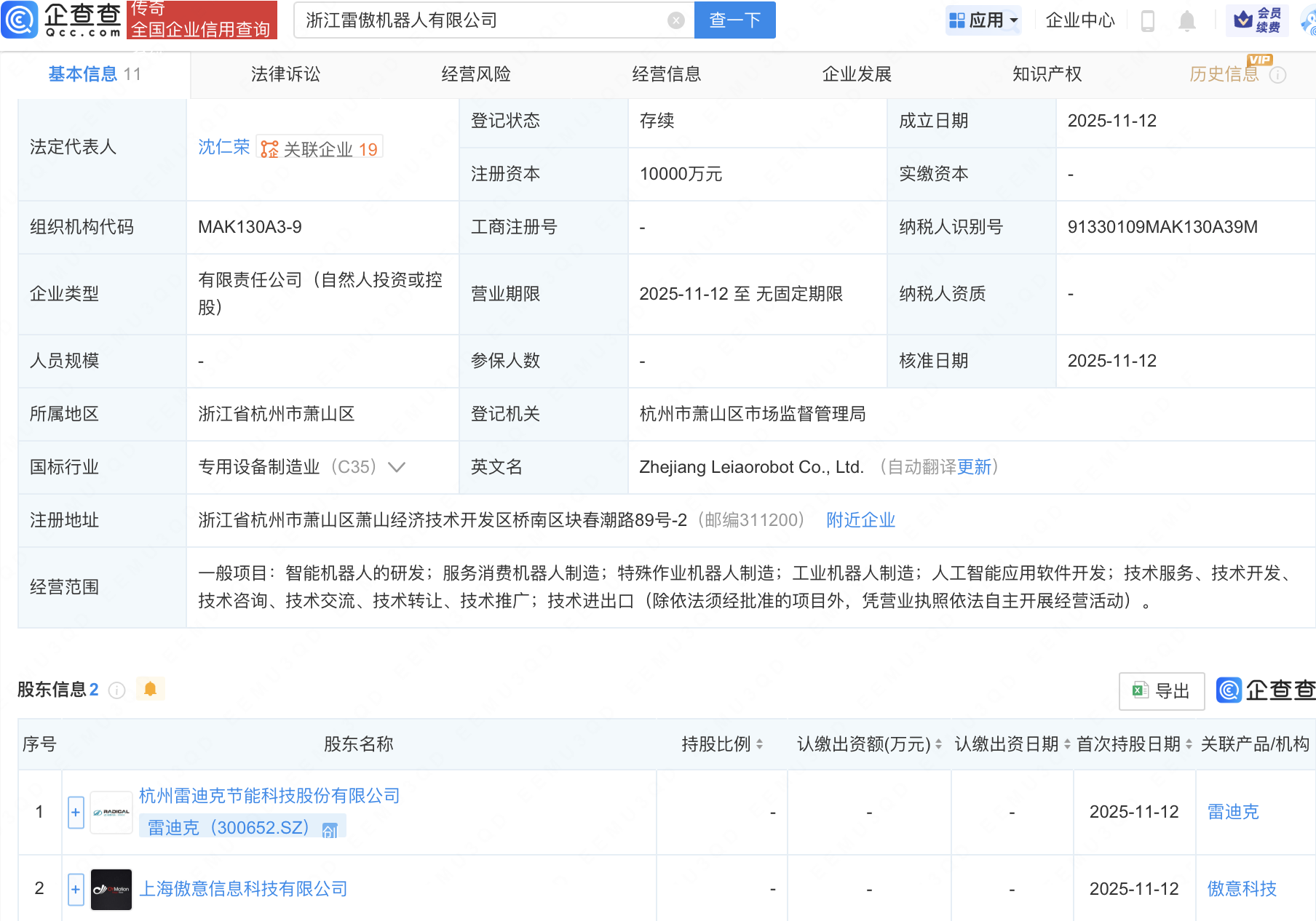Open legal representative 沈仁荣 link
Viewport: 1316px width, 921px height.
[x=223, y=147]
